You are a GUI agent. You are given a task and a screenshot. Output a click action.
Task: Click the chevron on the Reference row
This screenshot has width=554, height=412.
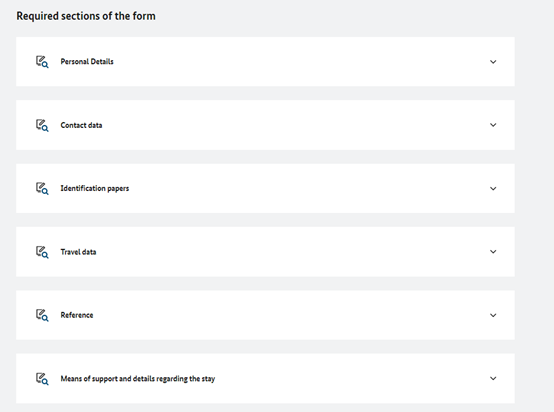(493, 315)
